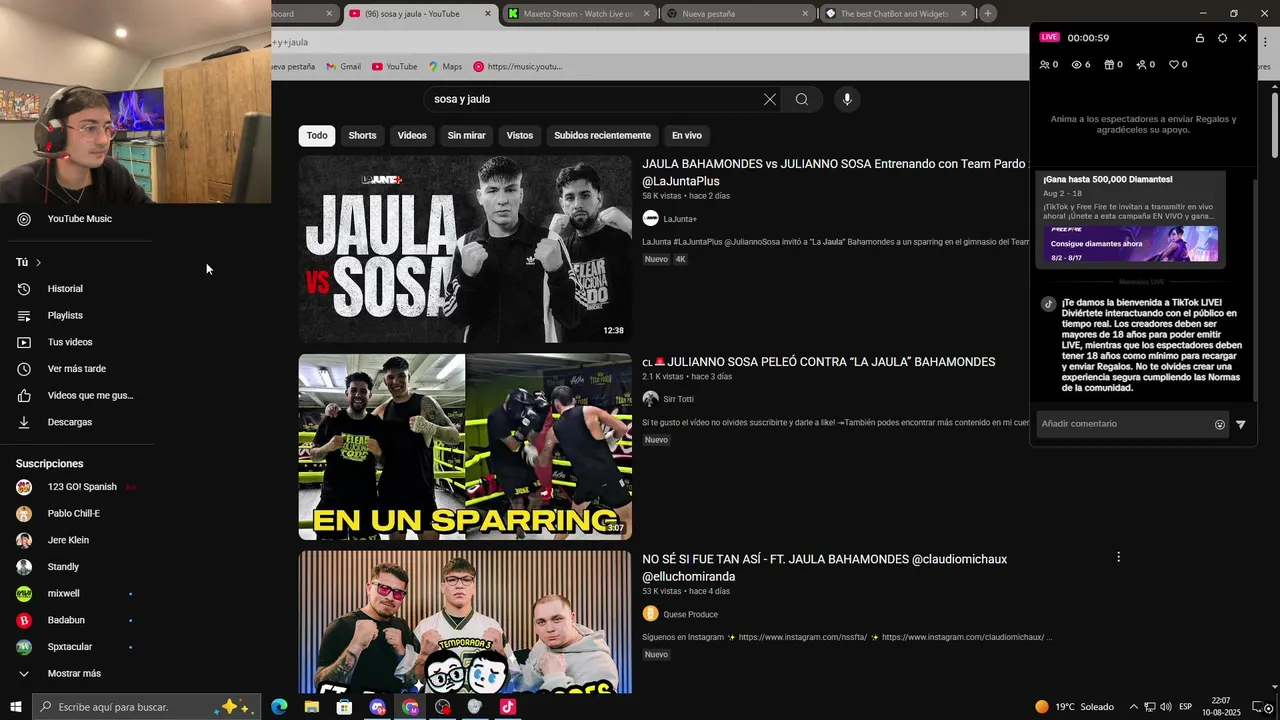1280x720 pixels.
Task: Close the sosa y jaula YouTube tab
Action: point(488,14)
